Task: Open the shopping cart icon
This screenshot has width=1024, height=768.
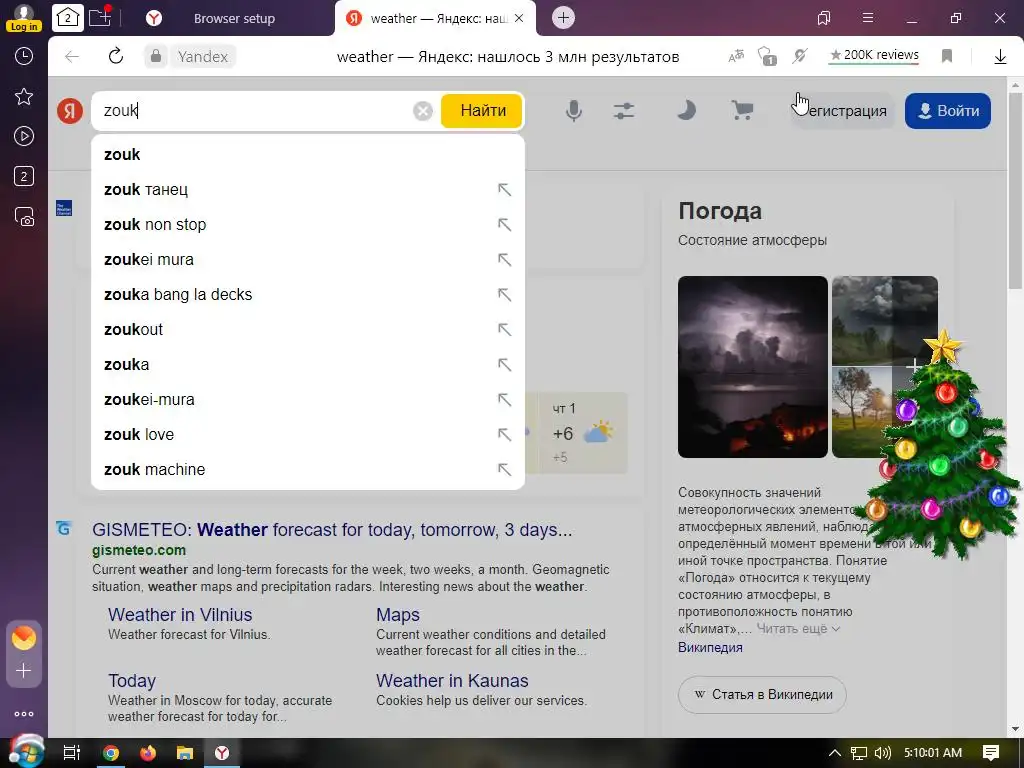Action: click(x=742, y=110)
